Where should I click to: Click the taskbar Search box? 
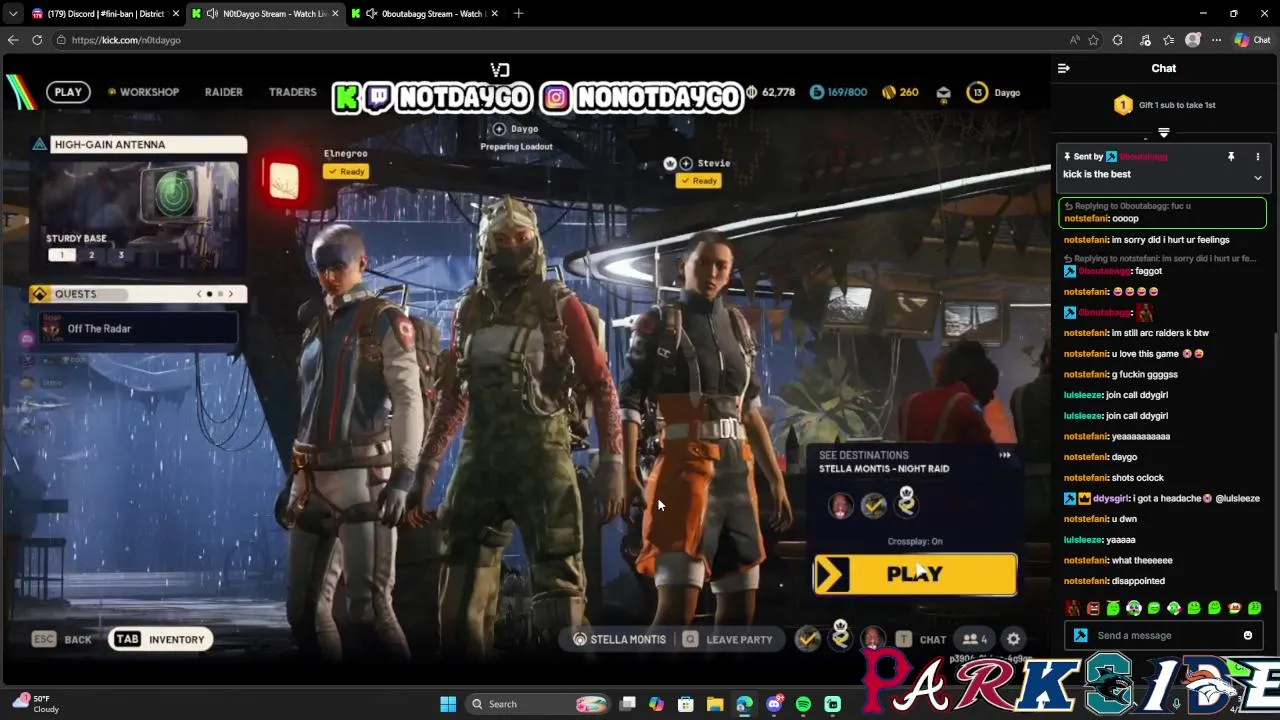click(539, 704)
